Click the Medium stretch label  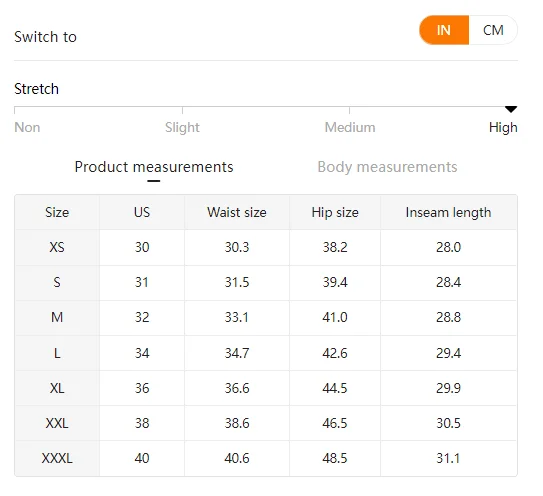[350, 127]
